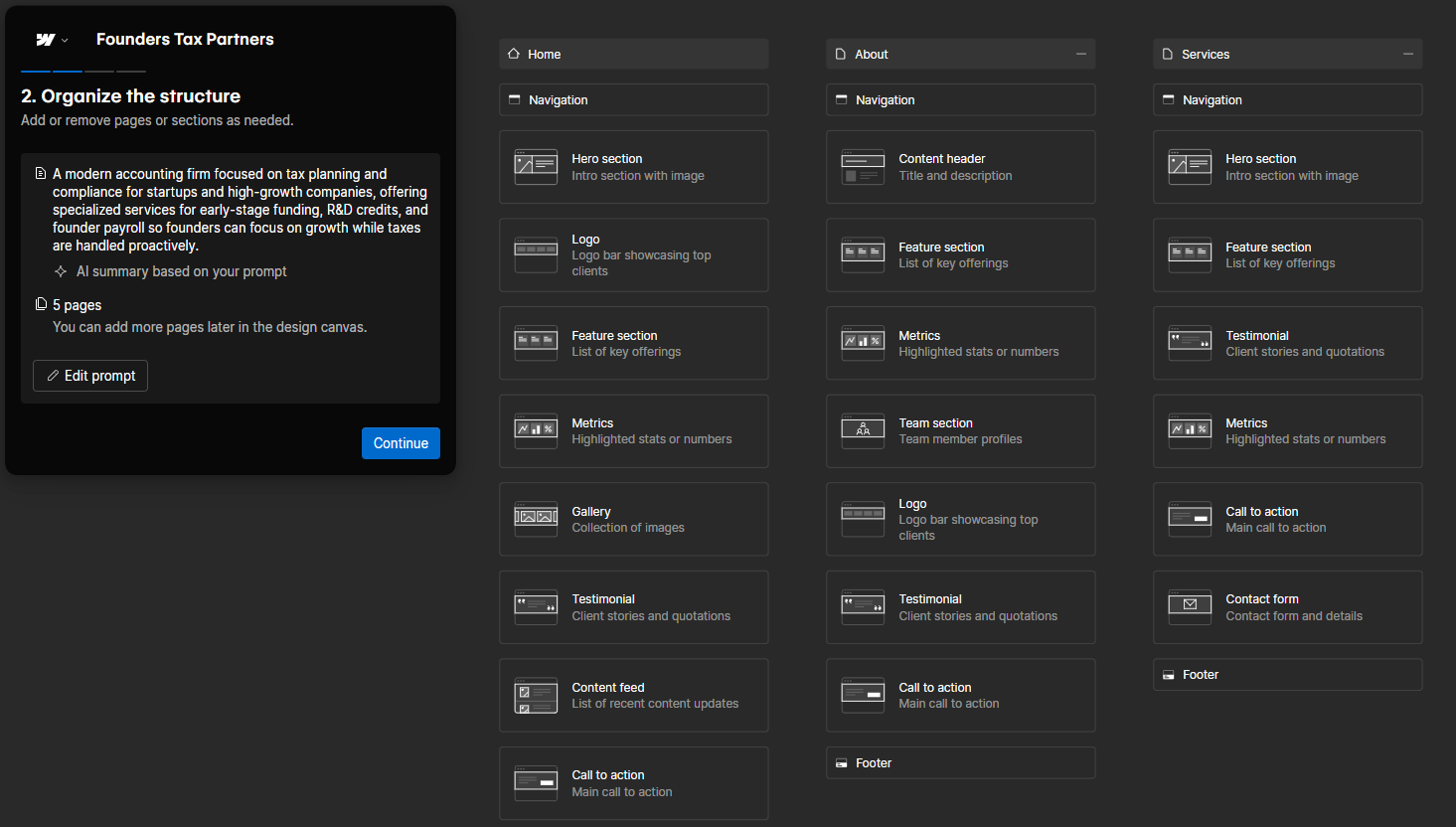Image resolution: width=1456 pixels, height=827 pixels.
Task: Select Testimonial card in Services column
Action: (1287, 343)
